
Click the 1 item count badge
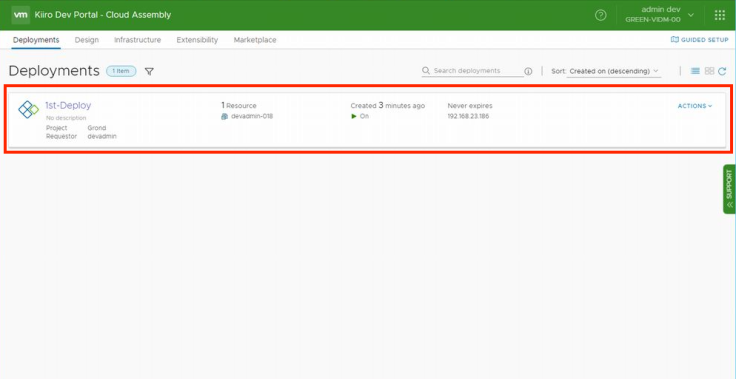[121, 71]
